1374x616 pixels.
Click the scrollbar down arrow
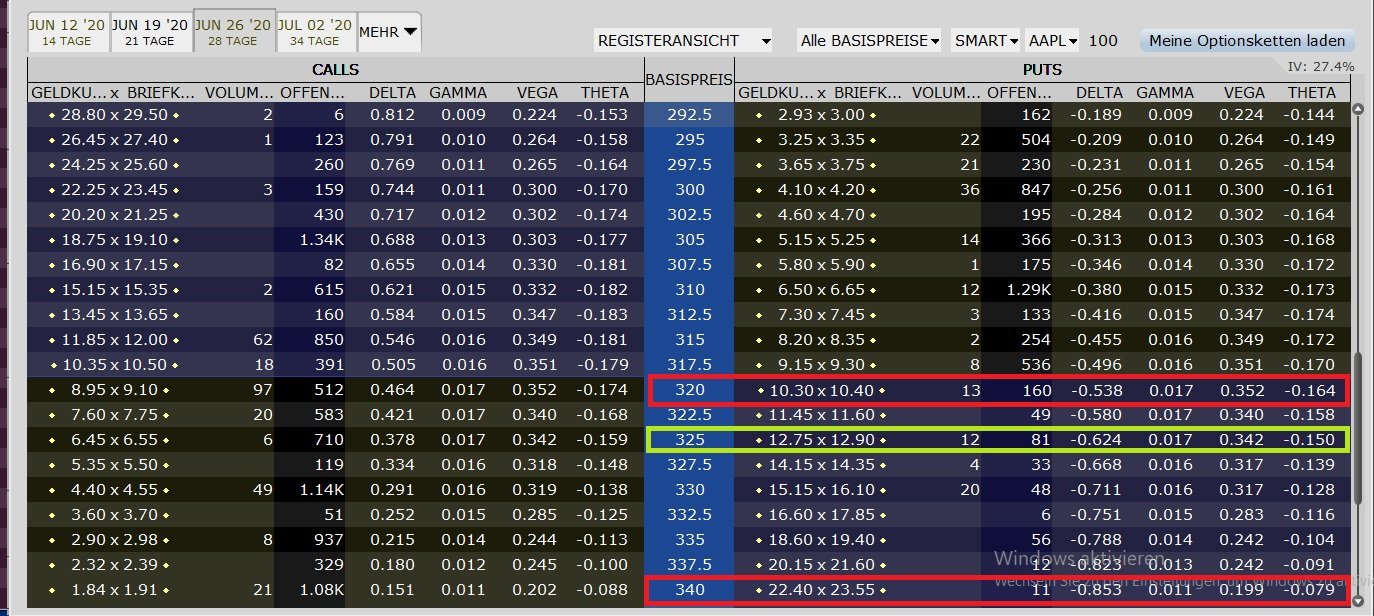point(1357,601)
